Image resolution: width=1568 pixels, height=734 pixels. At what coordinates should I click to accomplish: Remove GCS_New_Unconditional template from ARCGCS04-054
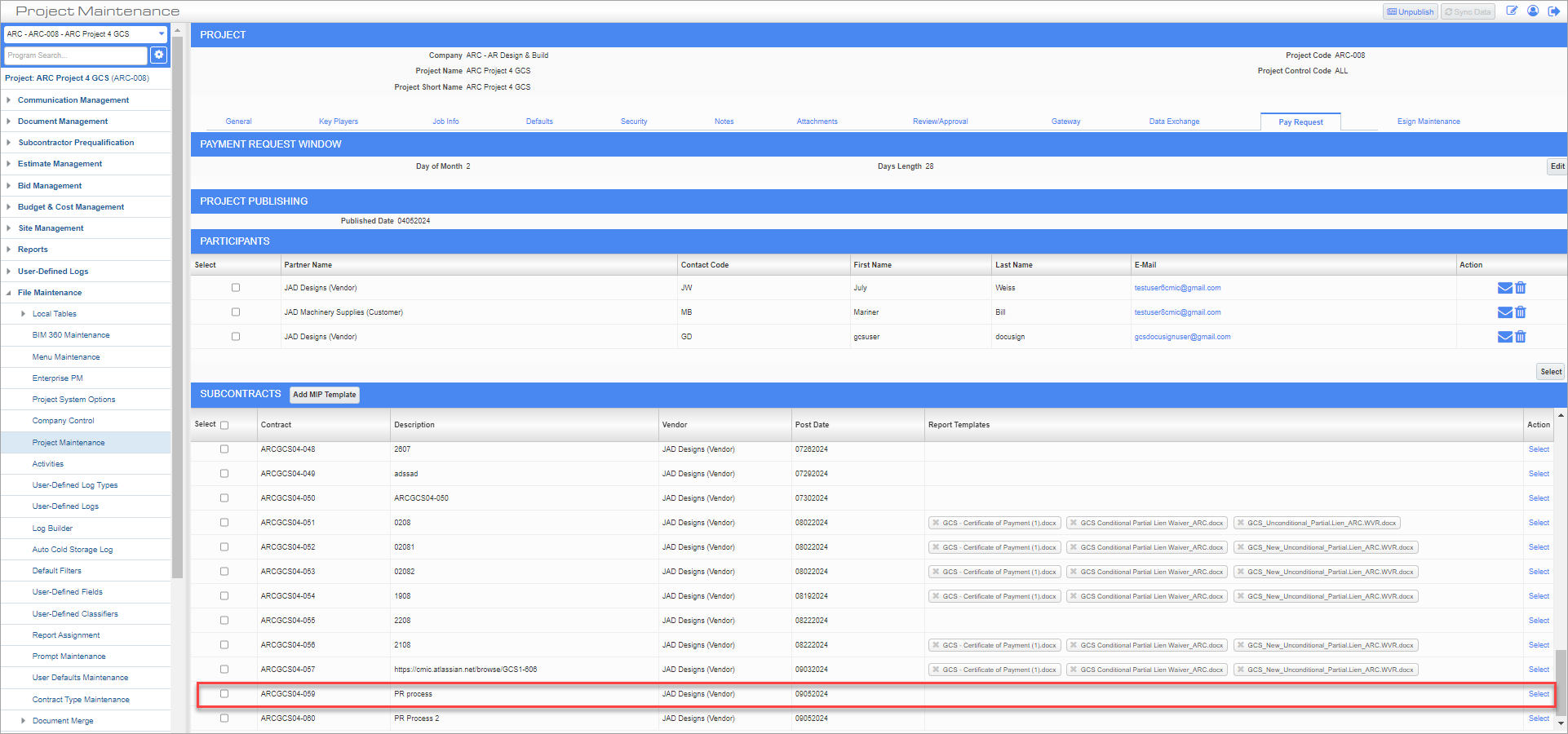(x=1240, y=596)
